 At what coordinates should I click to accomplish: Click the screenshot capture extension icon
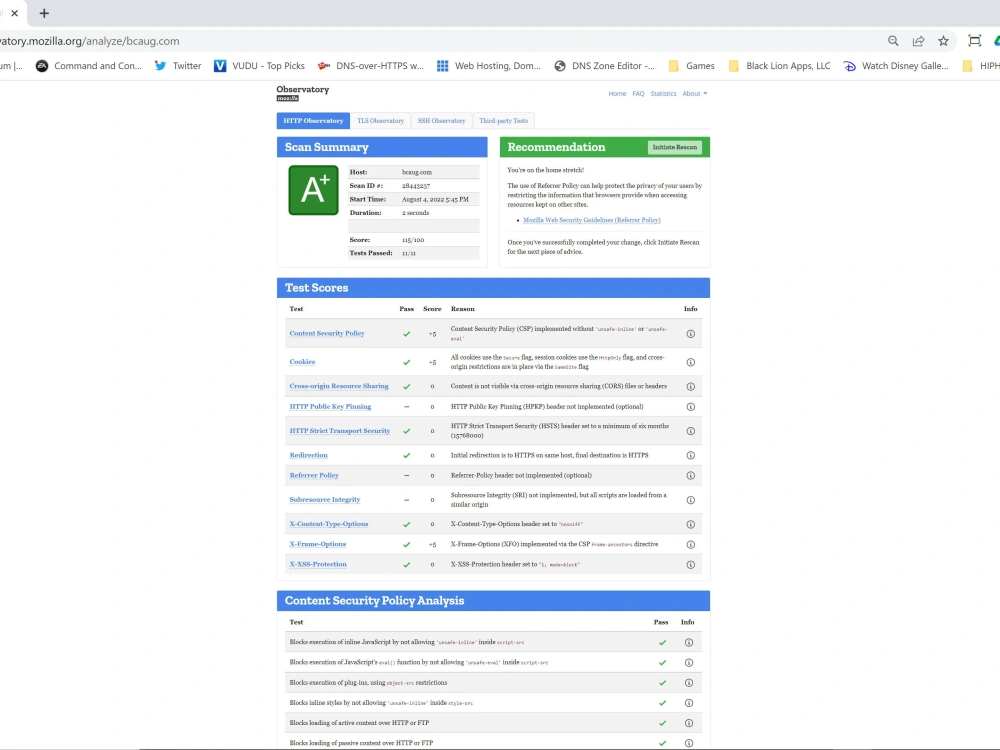[x=974, y=41]
